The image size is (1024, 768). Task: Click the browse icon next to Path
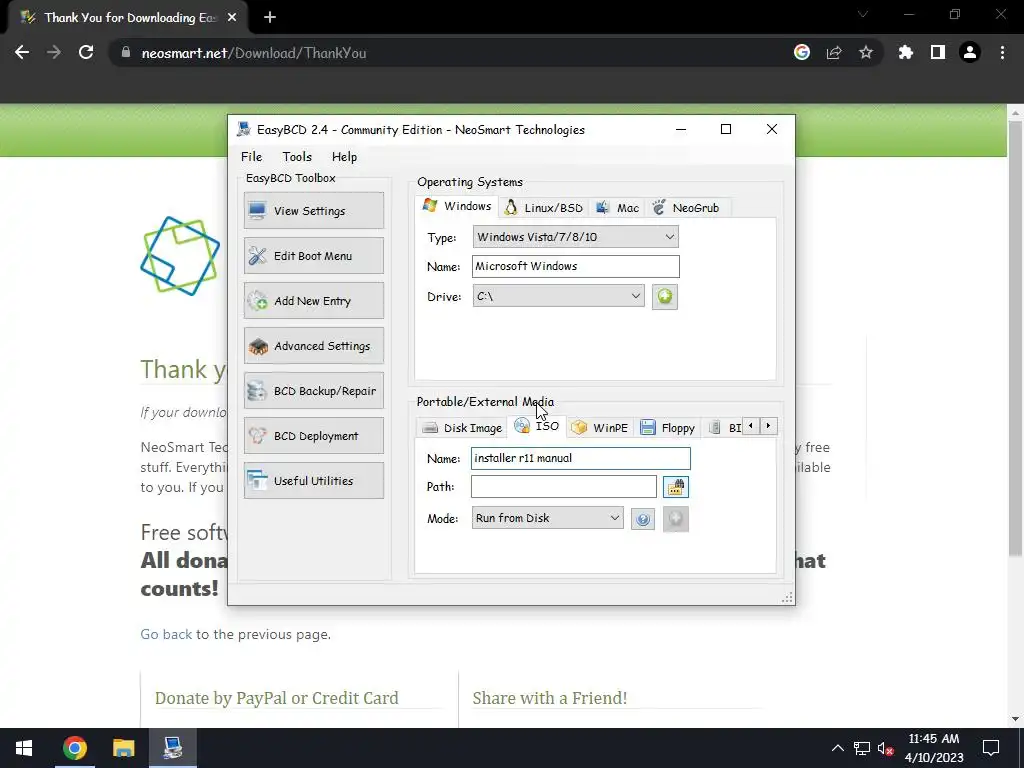pyautogui.click(x=676, y=487)
